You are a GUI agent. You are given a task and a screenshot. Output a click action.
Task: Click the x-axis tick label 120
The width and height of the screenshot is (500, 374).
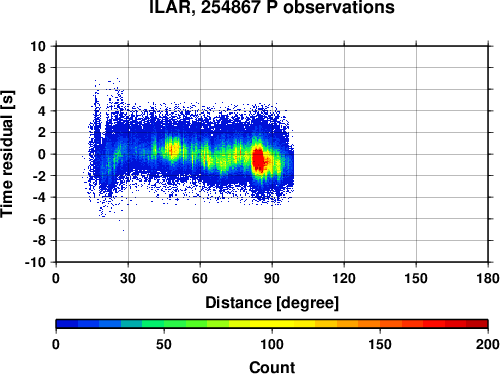tap(344, 278)
